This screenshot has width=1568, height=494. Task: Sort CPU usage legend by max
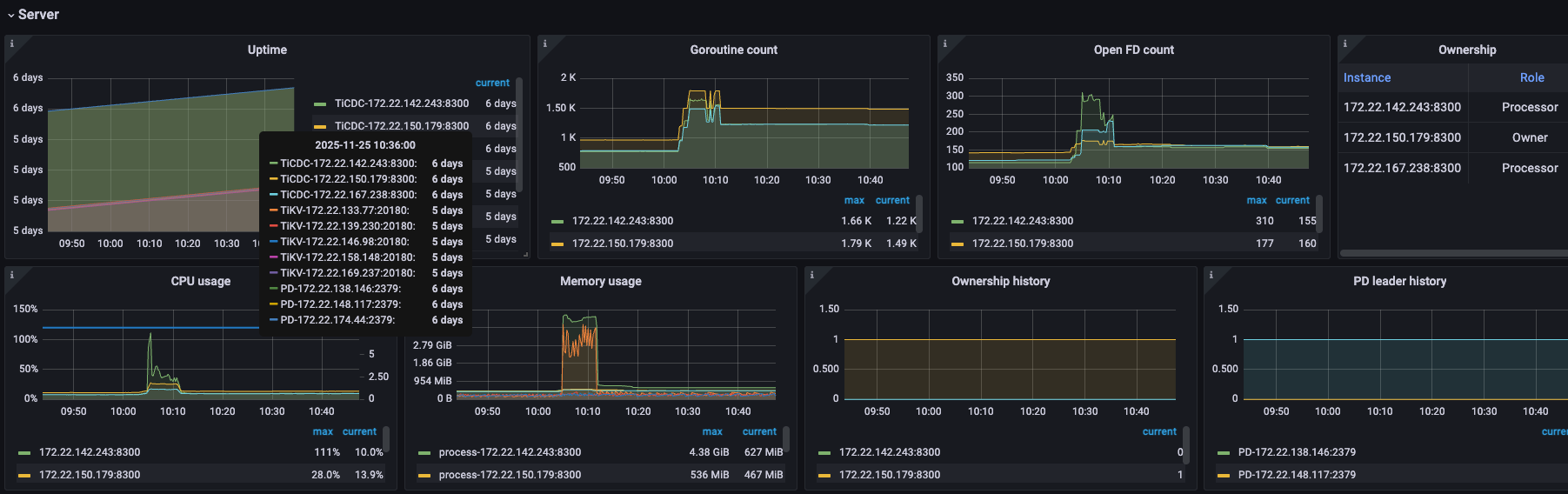point(323,432)
